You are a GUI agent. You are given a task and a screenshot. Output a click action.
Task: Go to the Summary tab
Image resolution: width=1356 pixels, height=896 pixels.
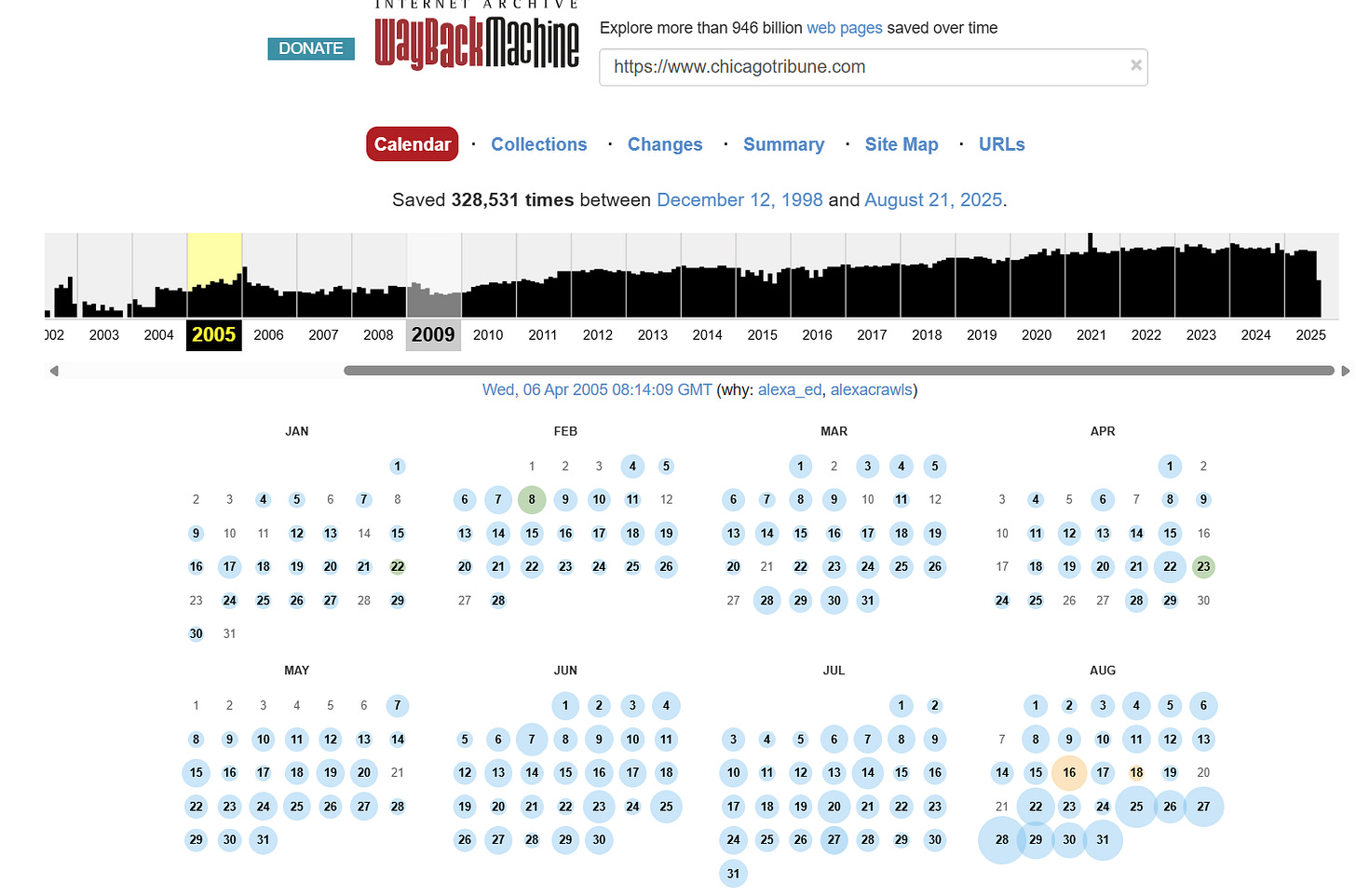click(x=783, y=144)
